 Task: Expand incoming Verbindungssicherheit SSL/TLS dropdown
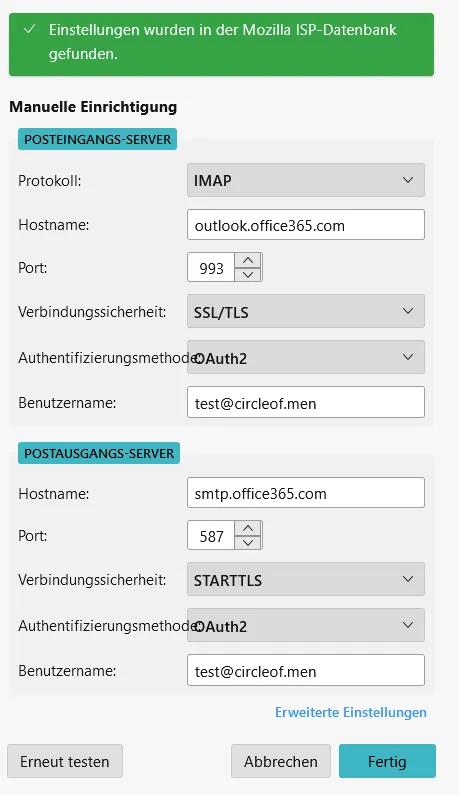click(306, 311)
